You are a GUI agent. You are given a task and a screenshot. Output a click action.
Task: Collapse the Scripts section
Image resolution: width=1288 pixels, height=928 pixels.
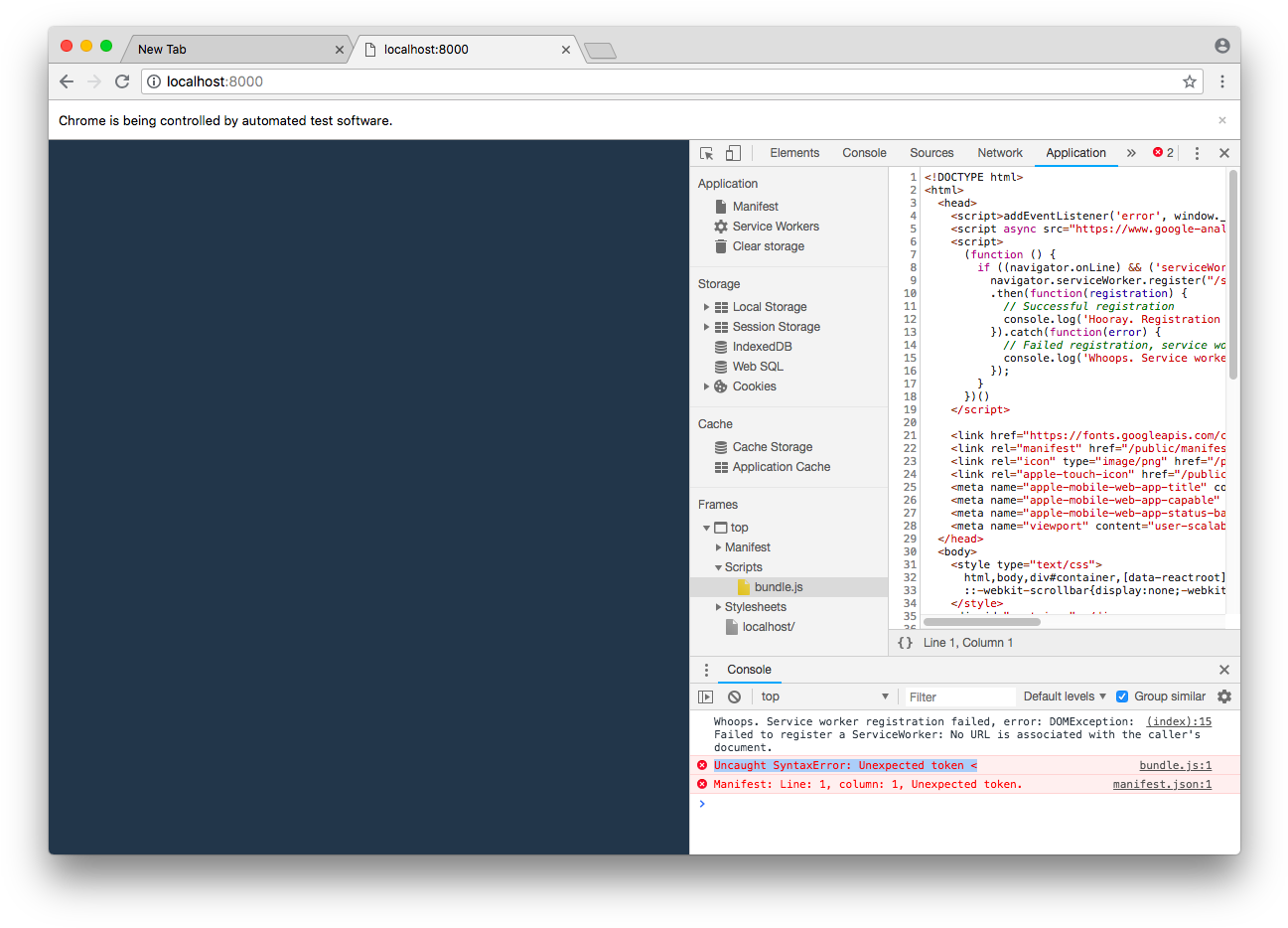point(718,566)
